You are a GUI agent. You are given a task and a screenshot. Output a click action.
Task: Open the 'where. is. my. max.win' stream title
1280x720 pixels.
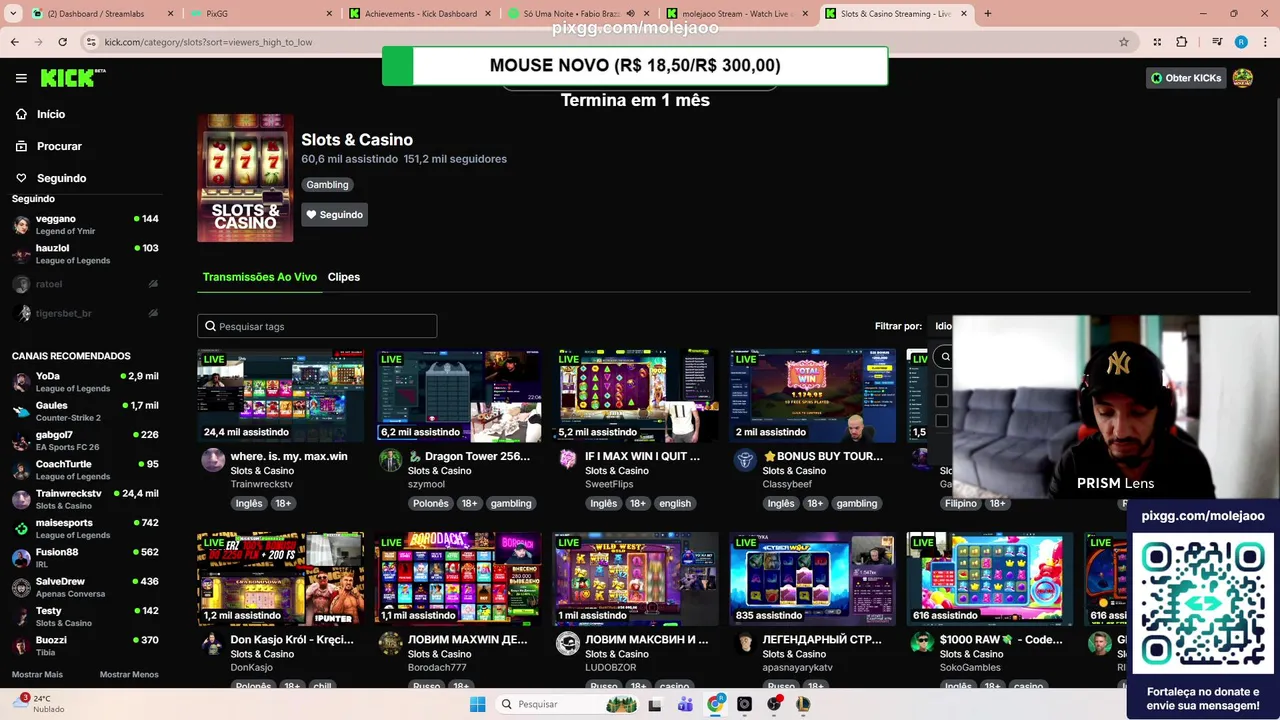click(289, 457)
